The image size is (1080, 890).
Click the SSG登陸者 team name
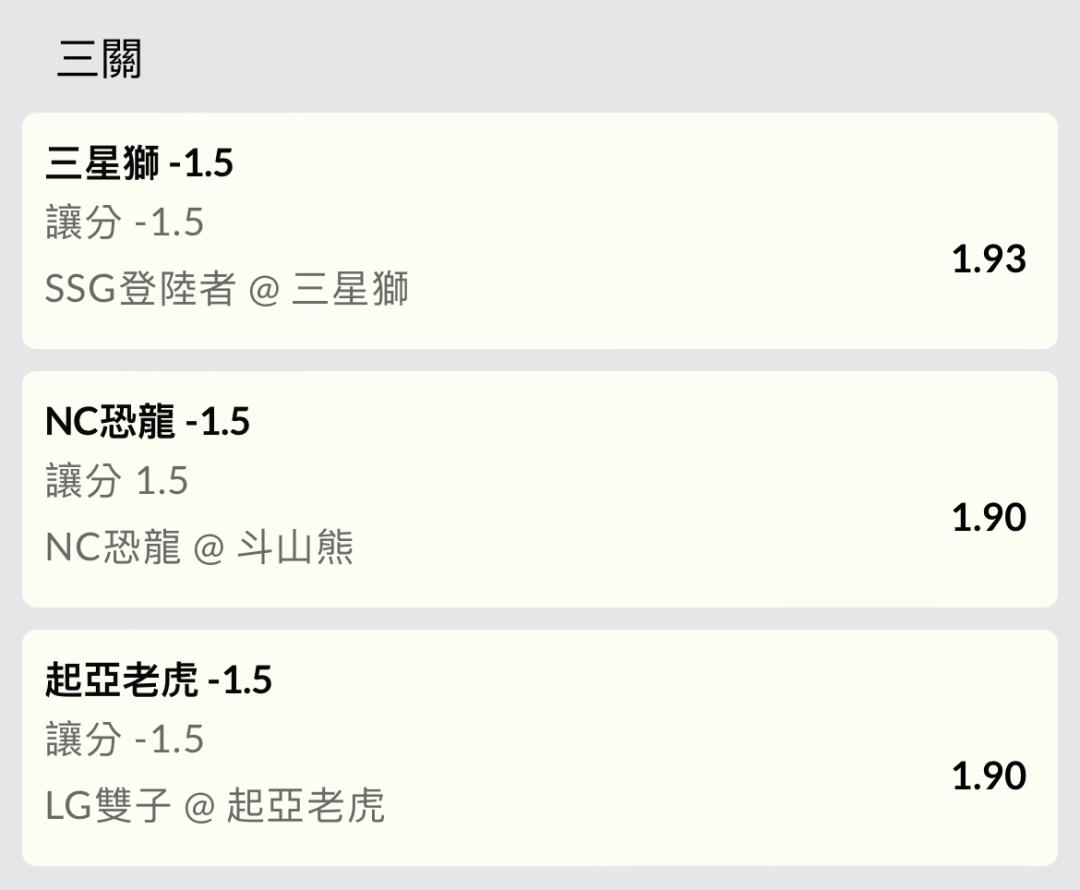[x=141, y=288]
